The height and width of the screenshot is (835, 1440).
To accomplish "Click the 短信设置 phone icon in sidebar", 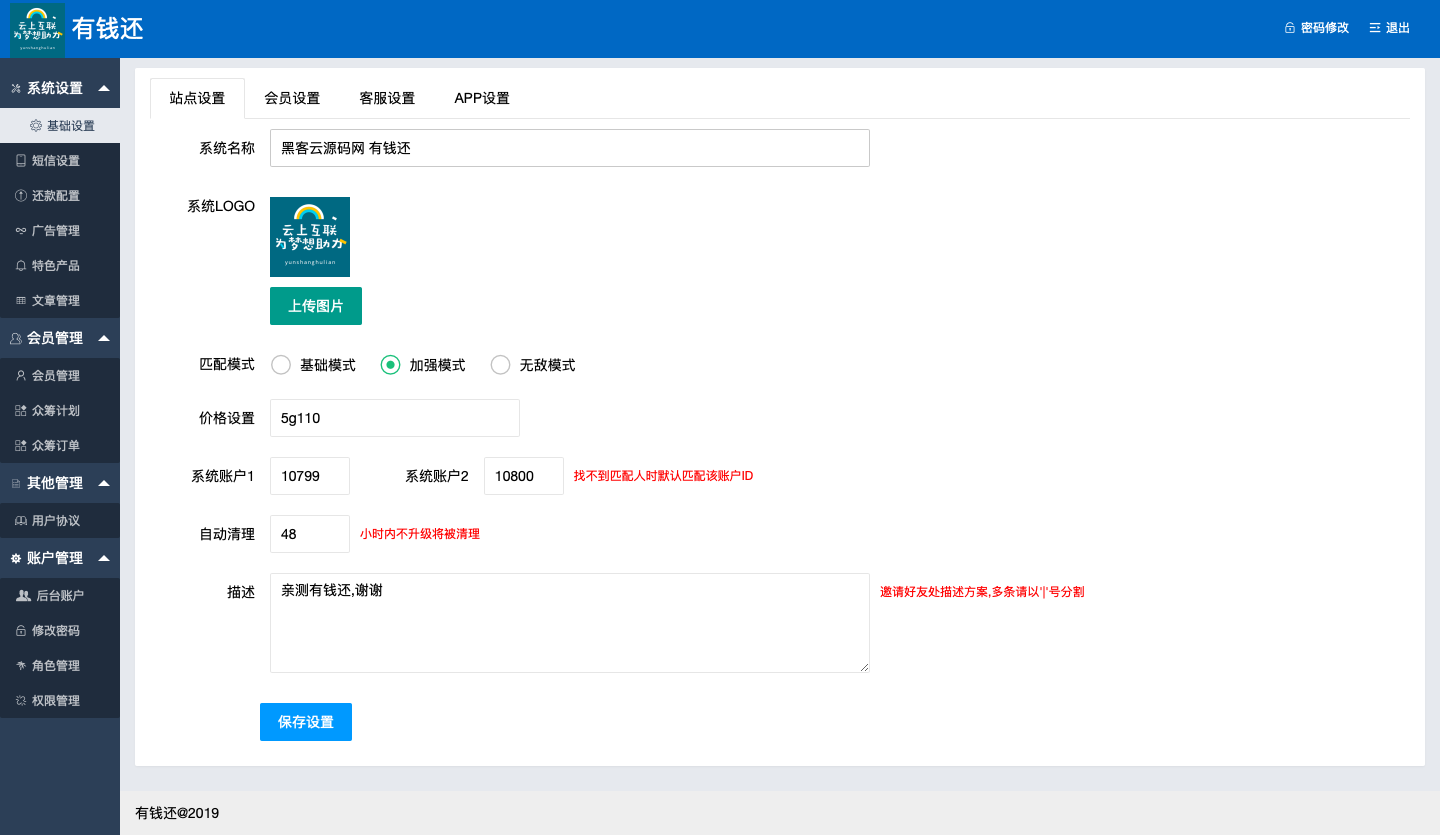I will (x=21, y=160).
